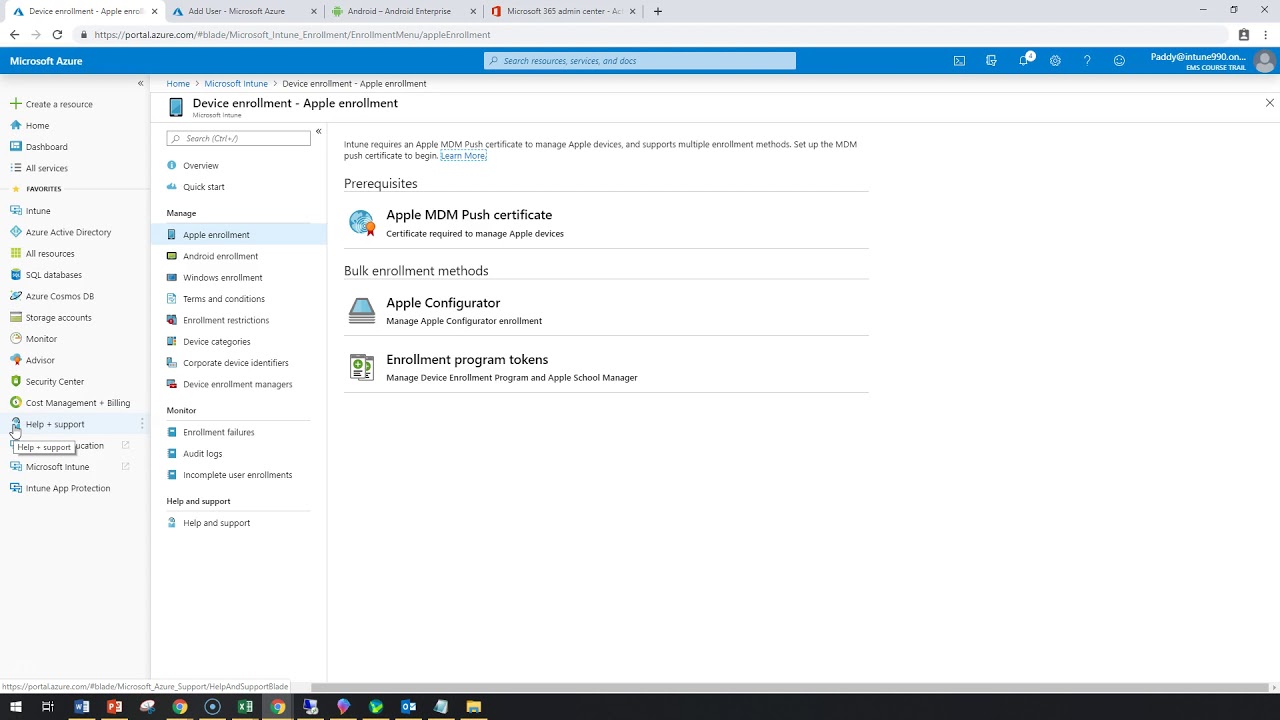Open Word from the taskbar

[x=82, y=707]
